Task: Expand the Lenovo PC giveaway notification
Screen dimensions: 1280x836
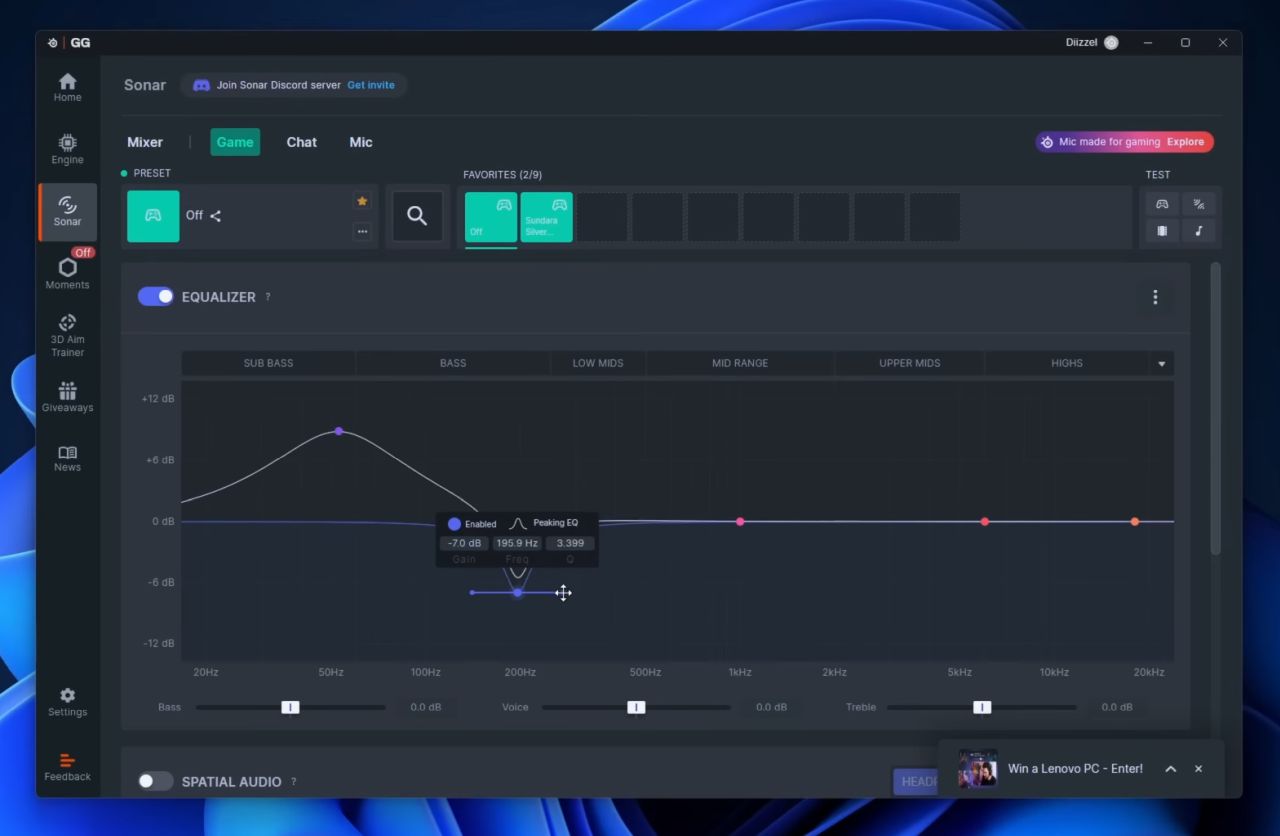Action: [1170, 769]
